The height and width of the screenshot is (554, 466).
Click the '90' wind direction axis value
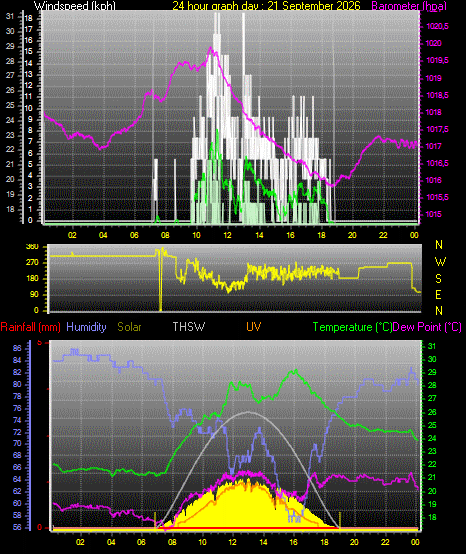point(34,295)
